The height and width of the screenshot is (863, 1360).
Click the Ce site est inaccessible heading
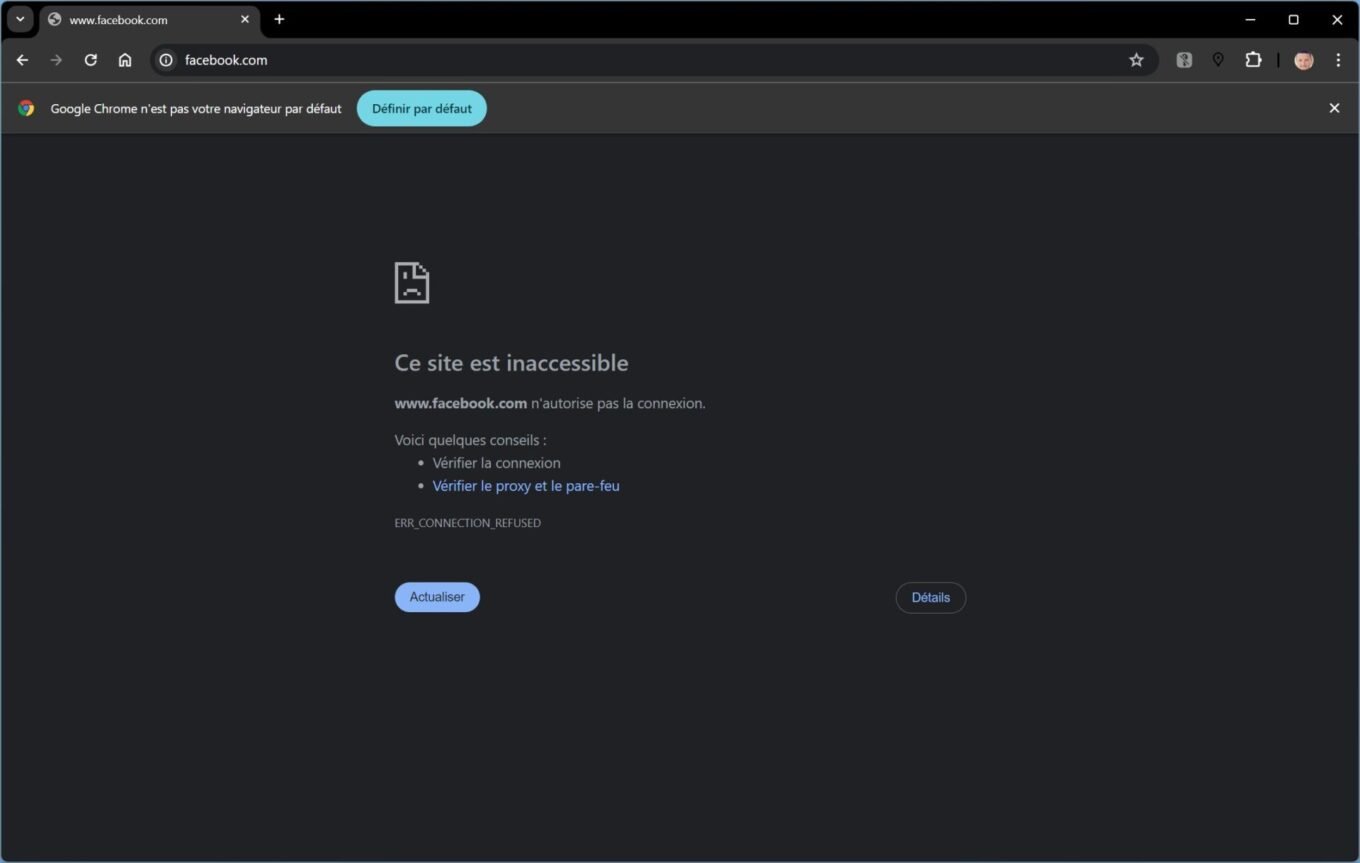pos(512,363)
